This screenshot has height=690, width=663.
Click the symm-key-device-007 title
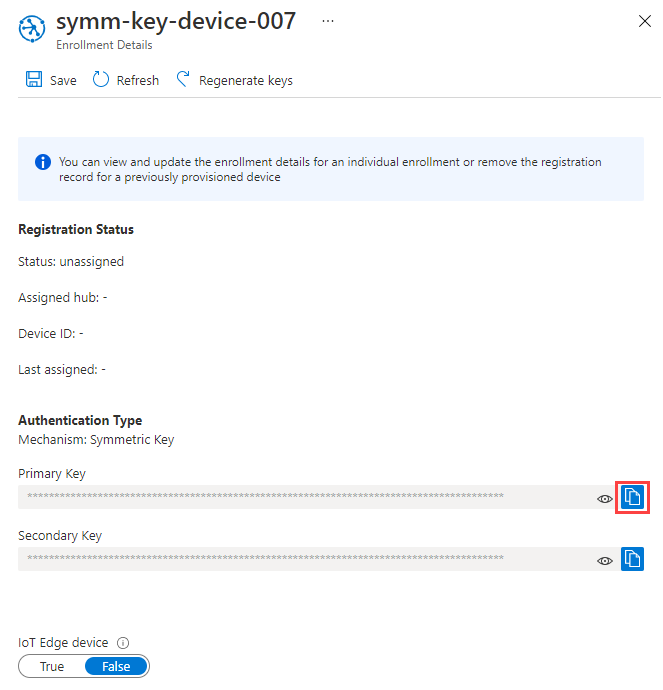coord(176,21)
